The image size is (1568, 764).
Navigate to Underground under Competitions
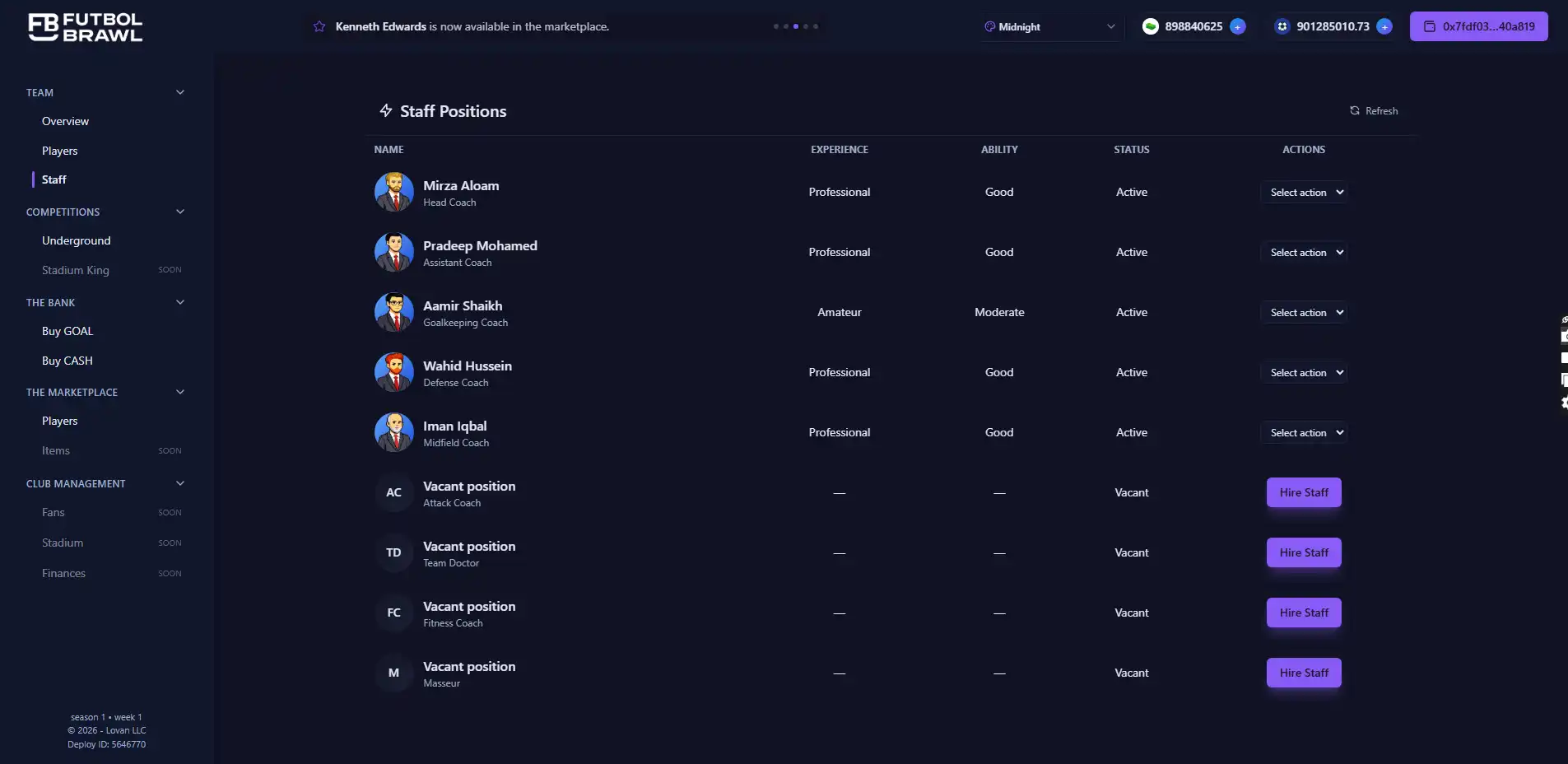77,240
